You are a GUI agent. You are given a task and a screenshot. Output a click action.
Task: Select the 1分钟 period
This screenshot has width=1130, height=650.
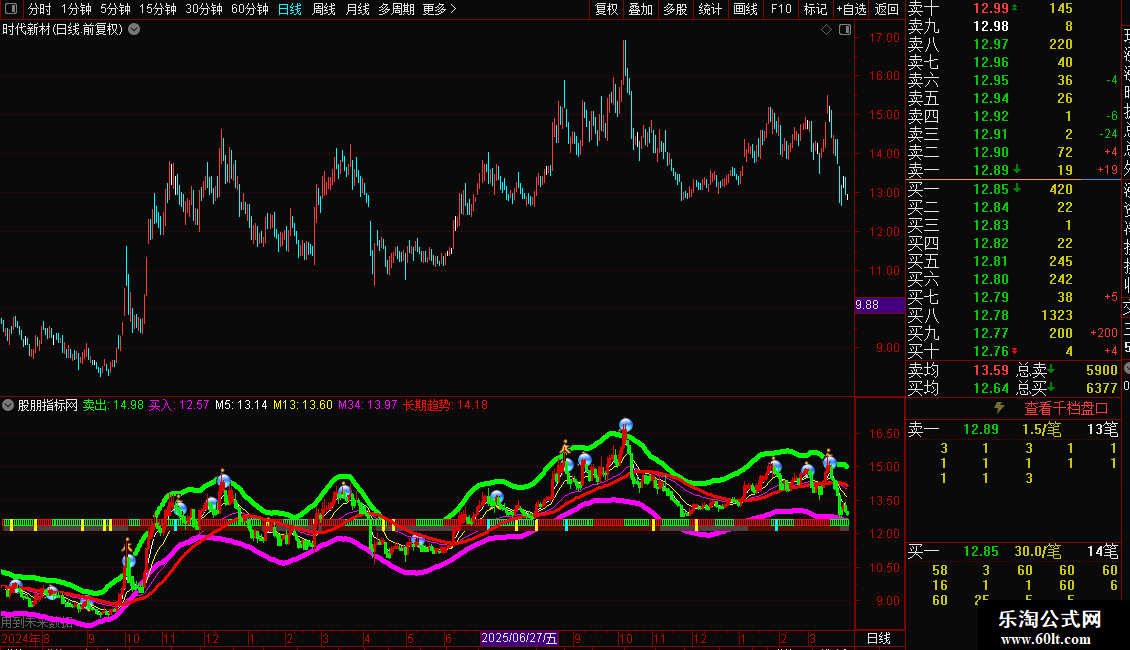76,9
